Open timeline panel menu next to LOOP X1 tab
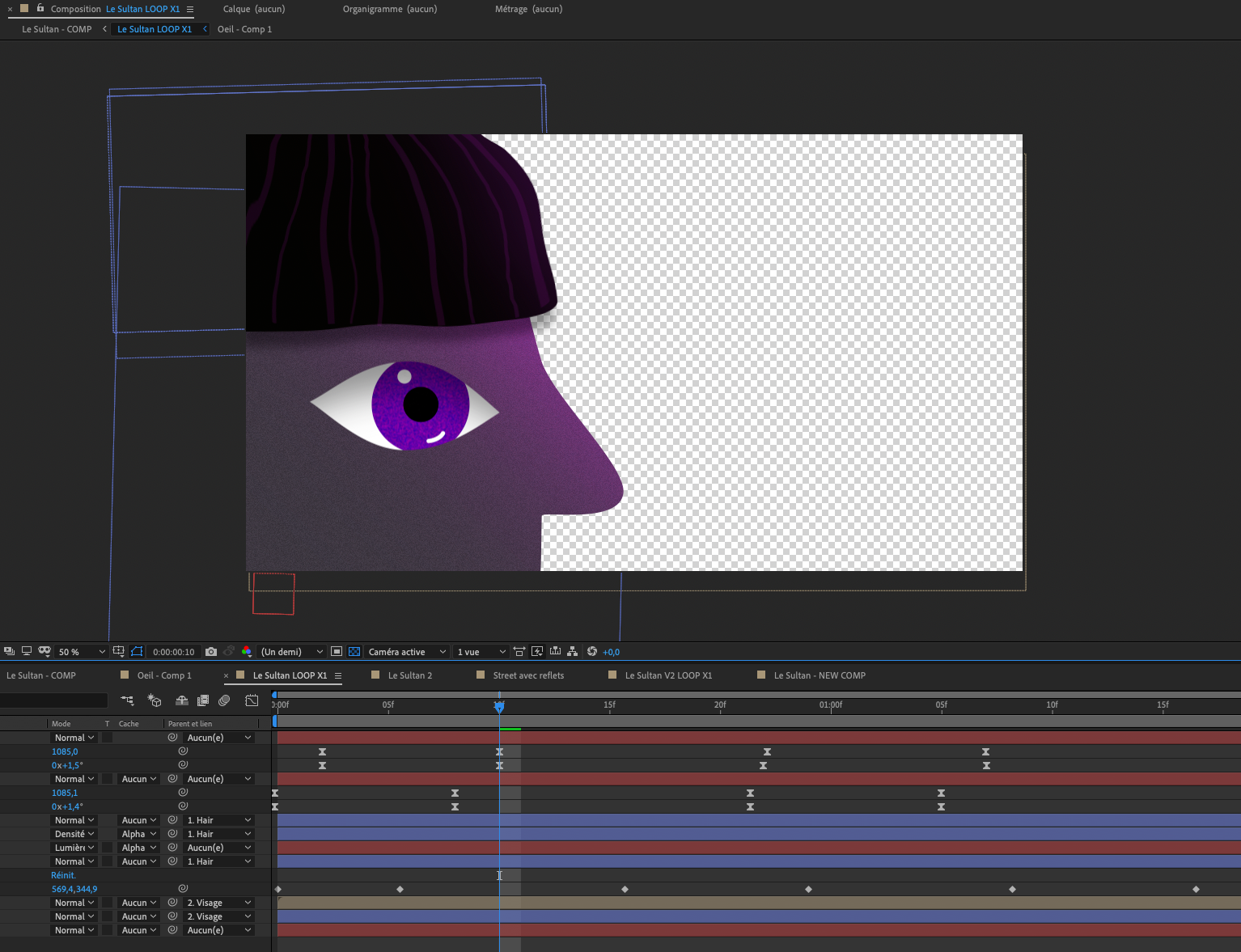This screenshot has width=1241, height=952. 338,675
